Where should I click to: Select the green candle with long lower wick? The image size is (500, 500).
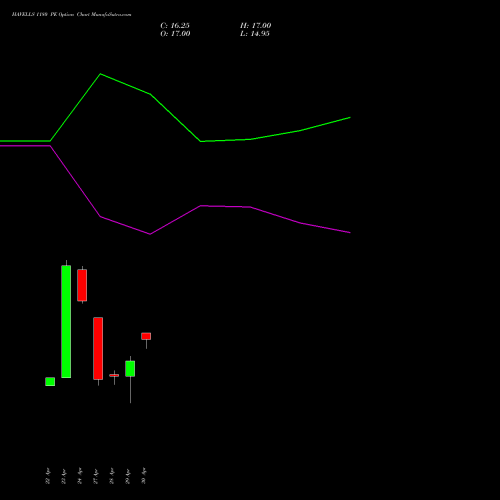(x=130, y=369)
